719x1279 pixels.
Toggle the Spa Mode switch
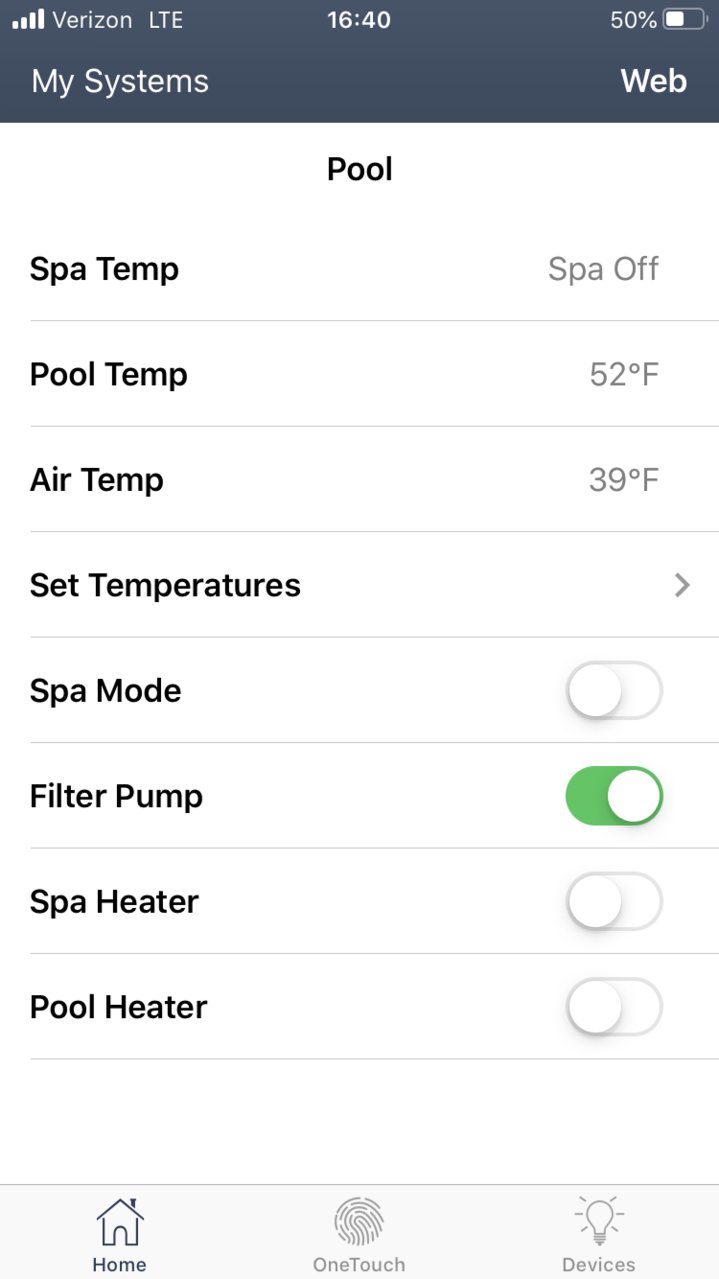pos(614,690)
